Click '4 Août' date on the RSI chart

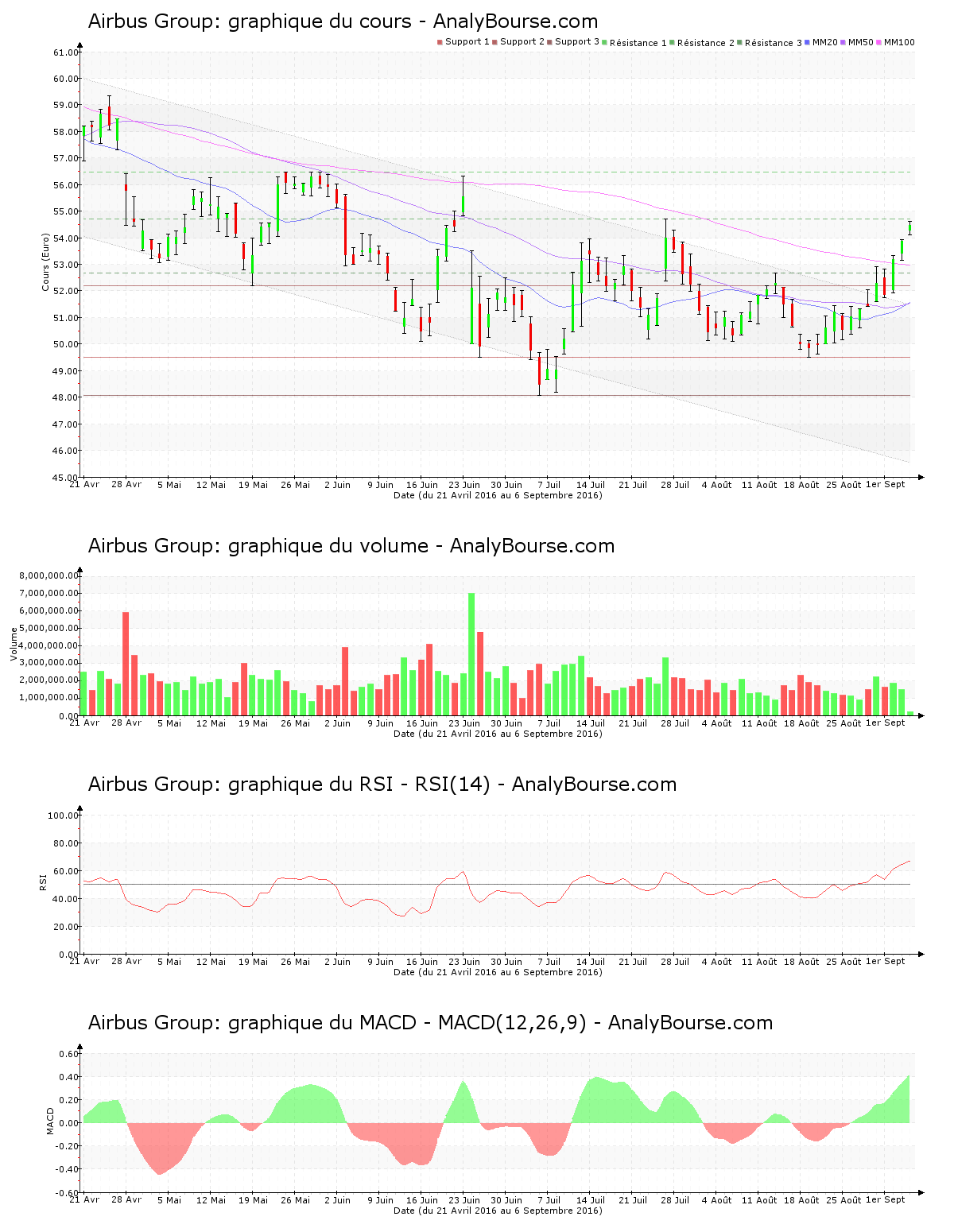pyautogui.click(x=717, y=961)
